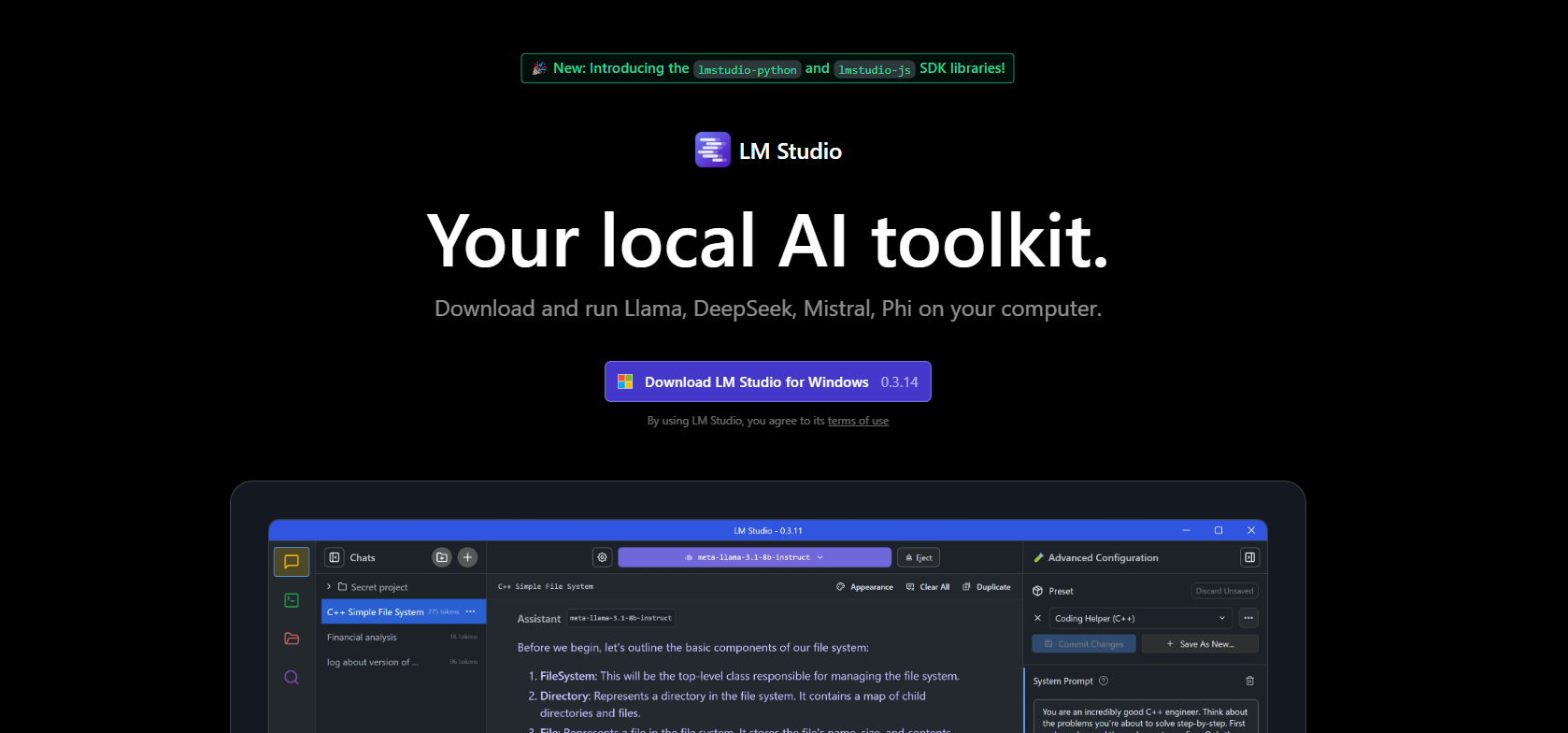This screenshot has height=733, width=1568.
Task: Toggle the chats sidebar panel icon
Action: (x=335, y=557)
